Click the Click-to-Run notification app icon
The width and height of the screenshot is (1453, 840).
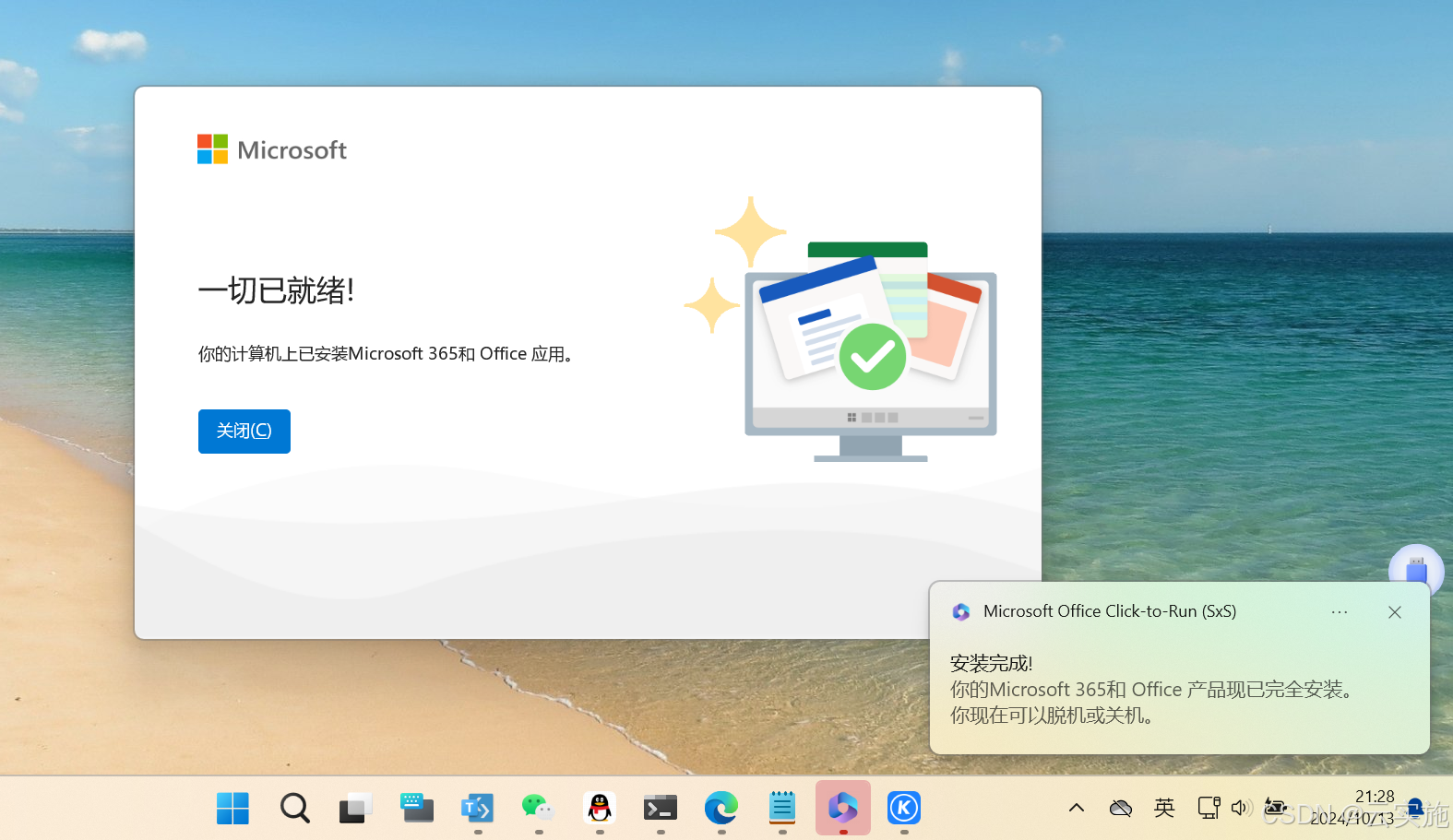(961, 612)
